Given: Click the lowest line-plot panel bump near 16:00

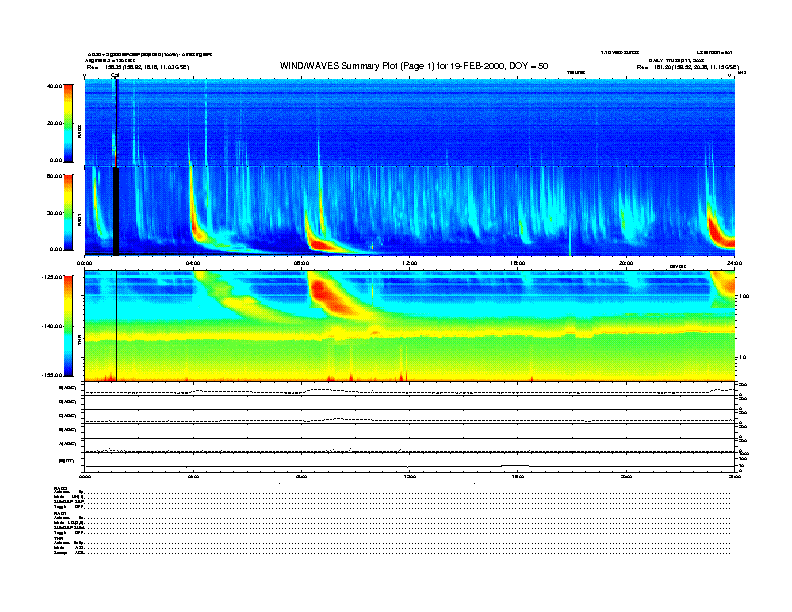Looking at the screenshot, I should click(515, 465).
